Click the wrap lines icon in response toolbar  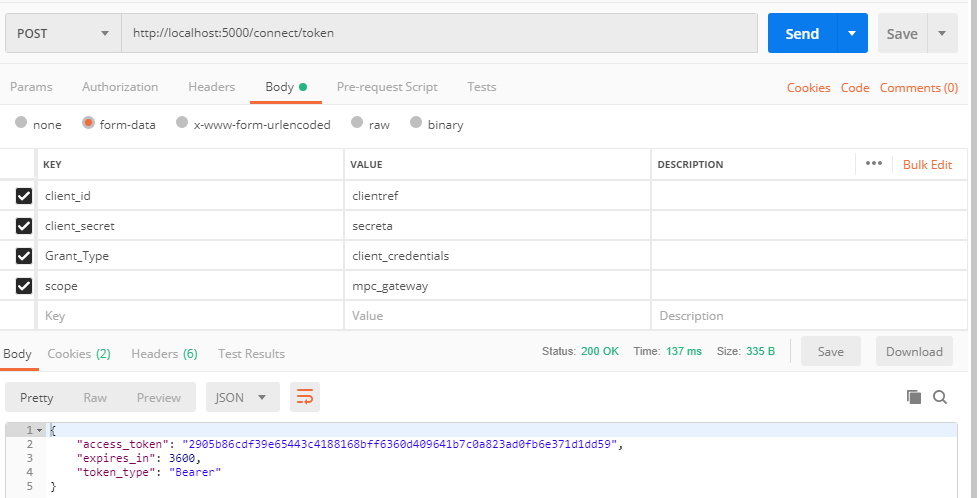pos(305,397)
